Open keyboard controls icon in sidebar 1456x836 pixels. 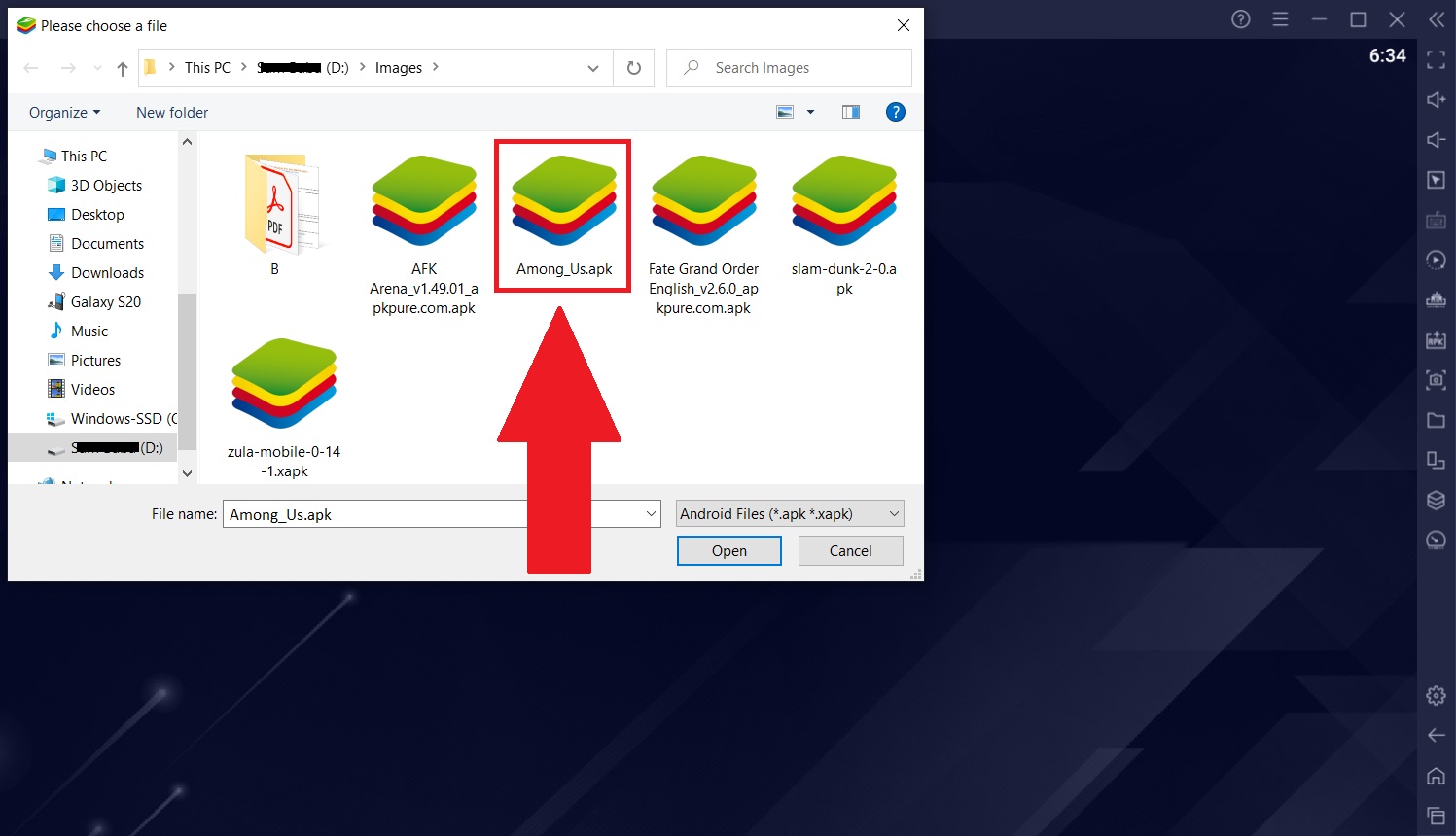coord(1436,221)
